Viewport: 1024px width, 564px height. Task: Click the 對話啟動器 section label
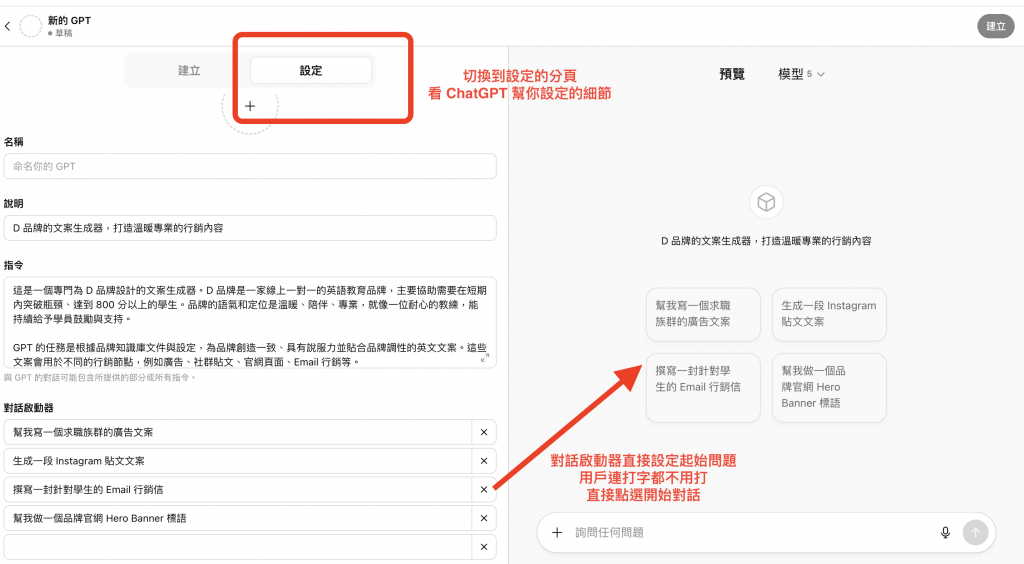tap(29, 408)
